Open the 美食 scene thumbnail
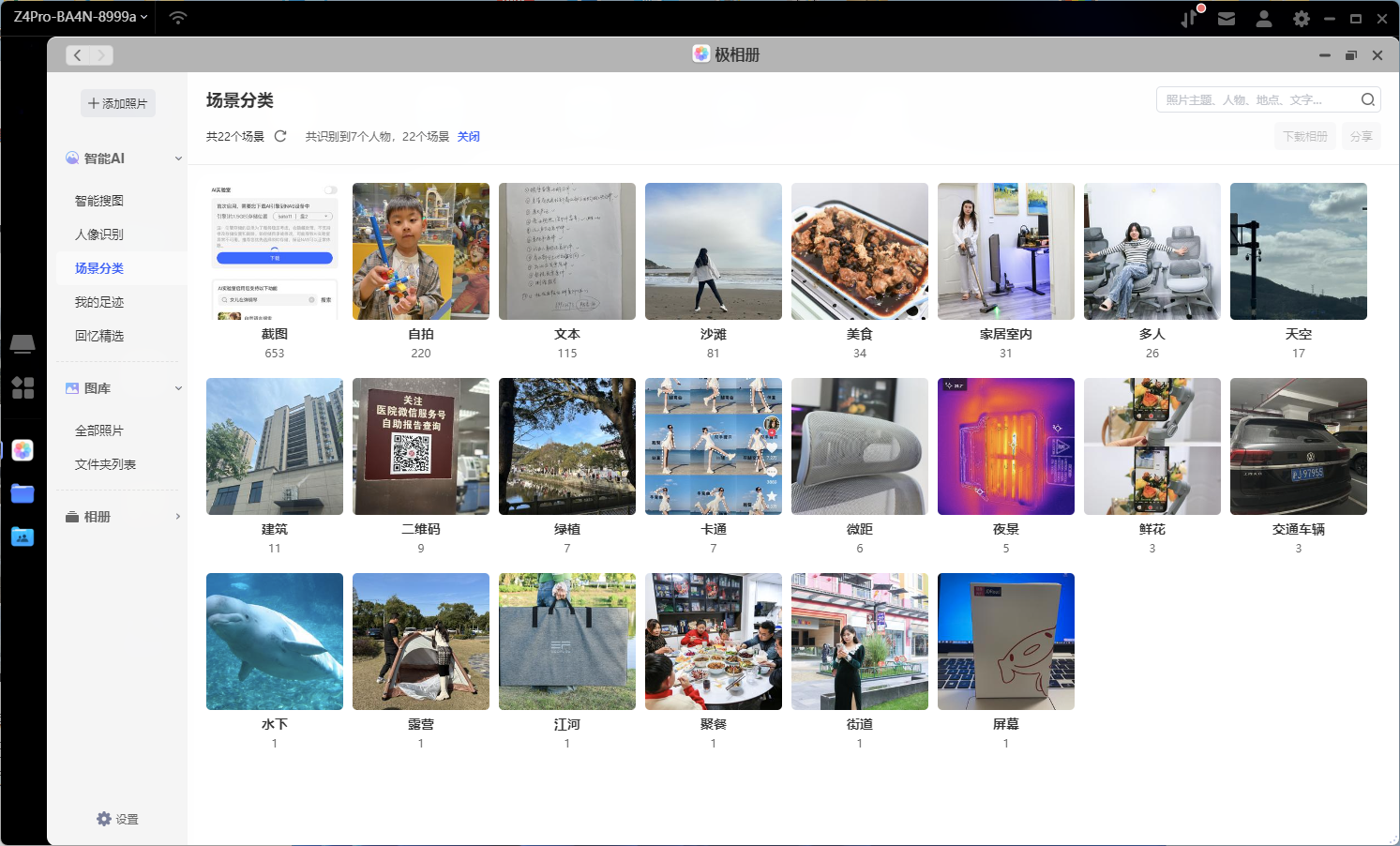 click(x=860, y=251)
